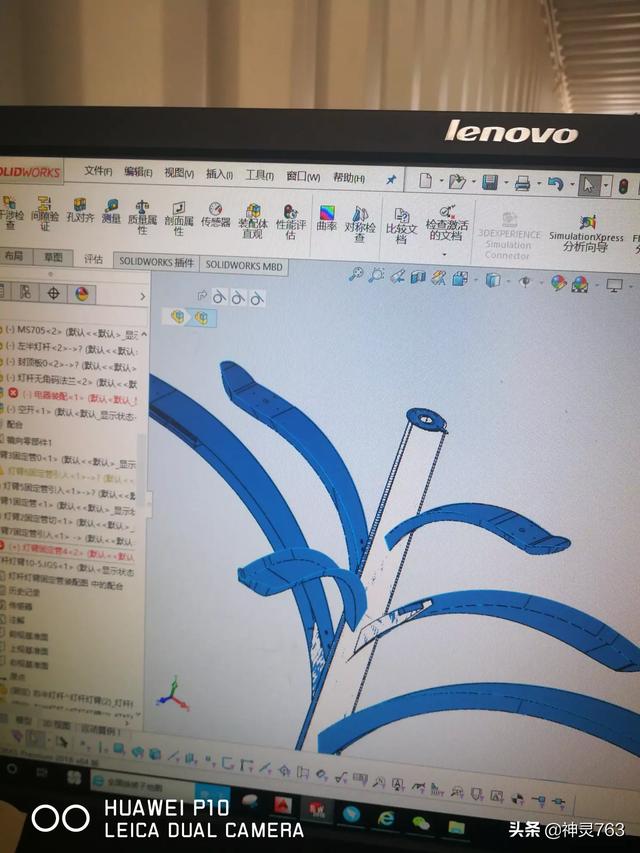Image resolution: width=640 pixels, height=853 pixels.
Task: Click the Open file icon
Action: (x=457, y=182)
